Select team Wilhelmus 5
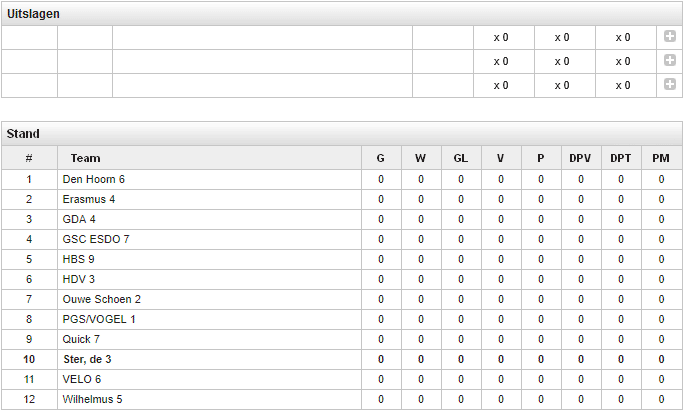This screenshot has height=411, width=684. [x=92, y=399]
